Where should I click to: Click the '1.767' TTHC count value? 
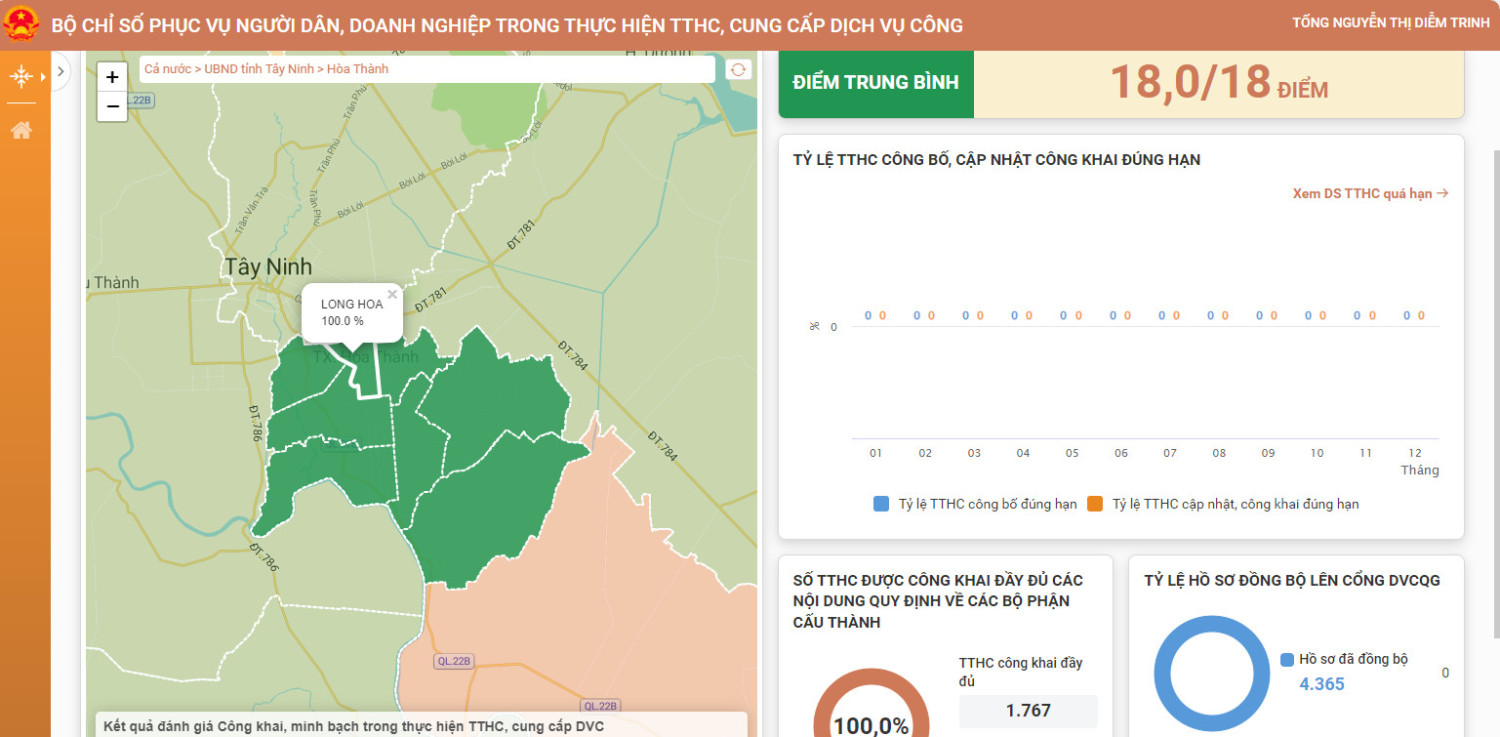click(1028, 710)
